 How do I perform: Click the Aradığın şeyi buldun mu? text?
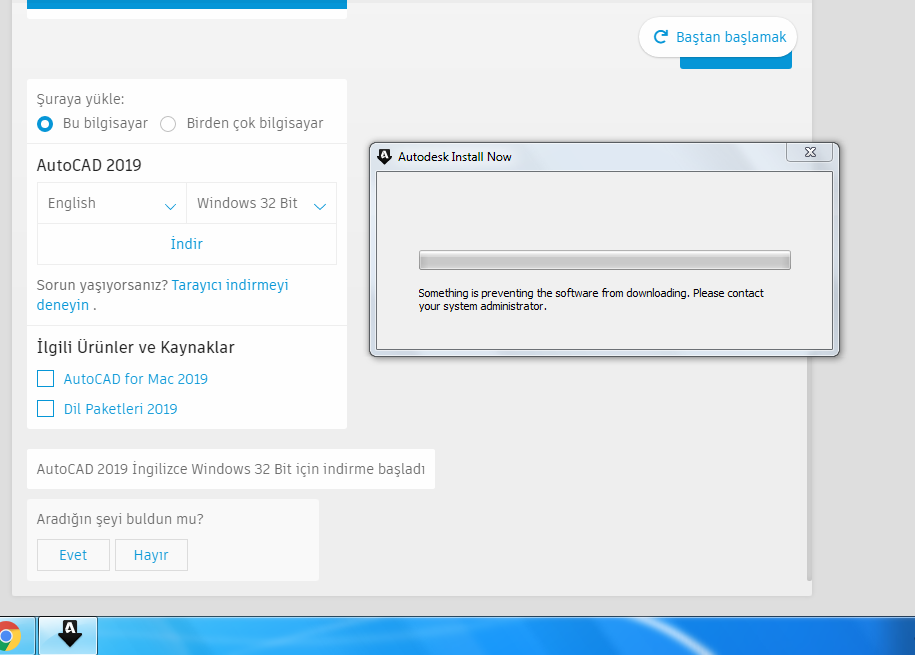120,519
